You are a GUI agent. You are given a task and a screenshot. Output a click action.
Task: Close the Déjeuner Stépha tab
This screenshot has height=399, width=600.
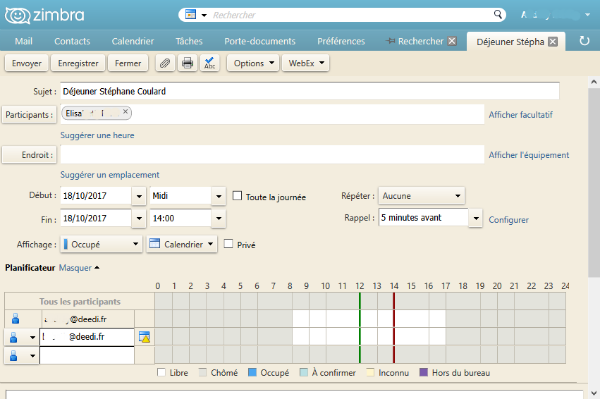[553, 42]
